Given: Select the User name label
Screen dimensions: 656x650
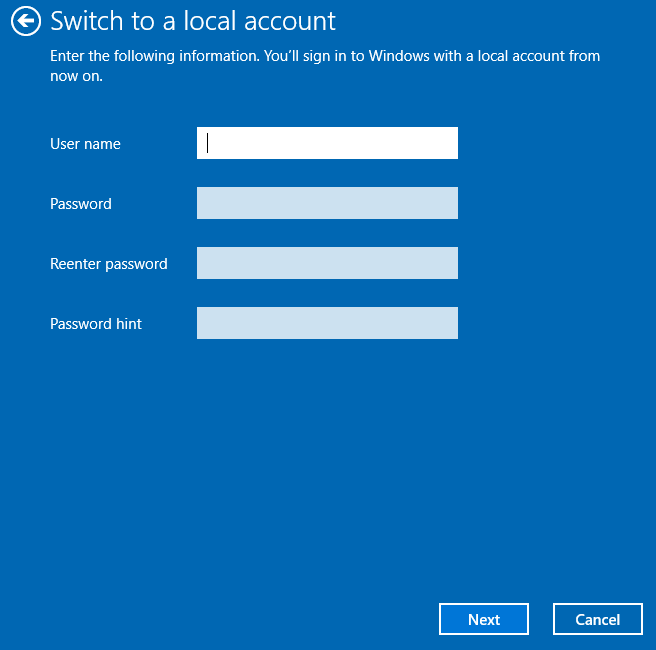Looking at the screenshot, I should click(x=85, y=144).
